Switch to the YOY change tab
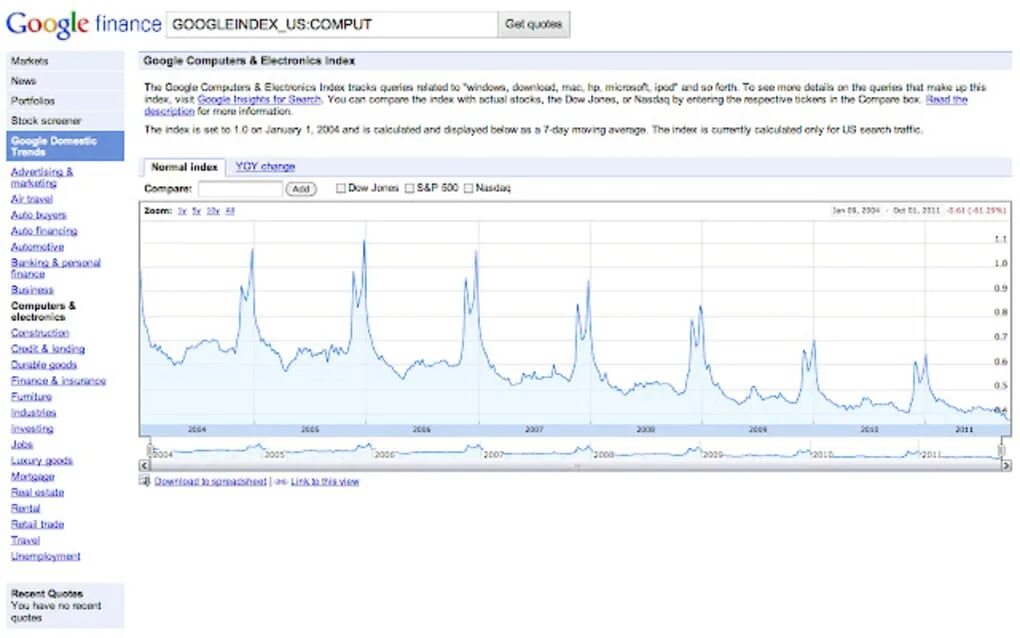 pyautogui.click(x=265, y=166)
